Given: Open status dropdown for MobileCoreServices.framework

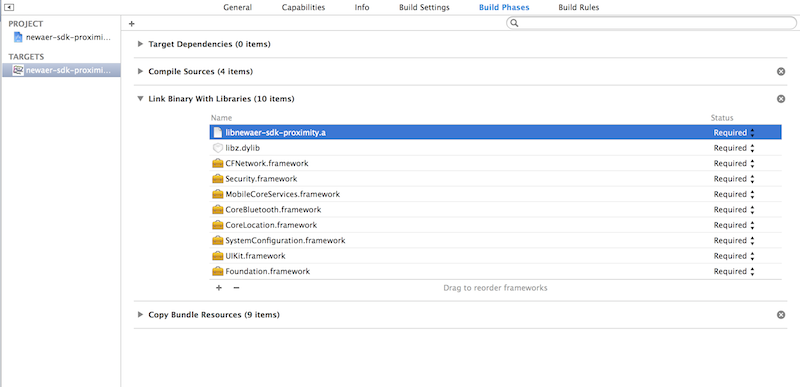Looking at the screenshot, I should 734,194.
